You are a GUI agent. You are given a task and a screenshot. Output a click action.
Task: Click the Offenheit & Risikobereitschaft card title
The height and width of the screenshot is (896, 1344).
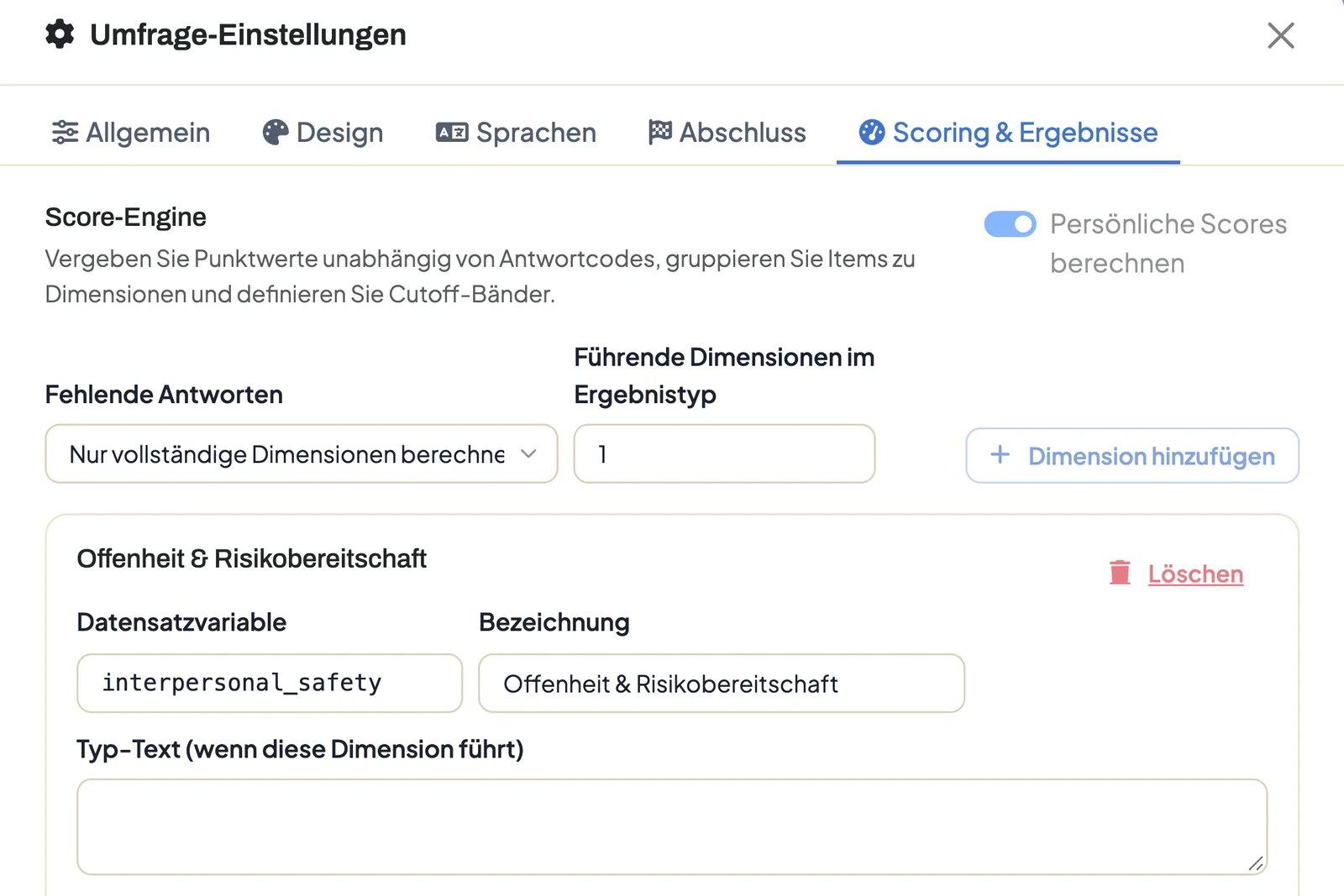[x=252, y=558]
